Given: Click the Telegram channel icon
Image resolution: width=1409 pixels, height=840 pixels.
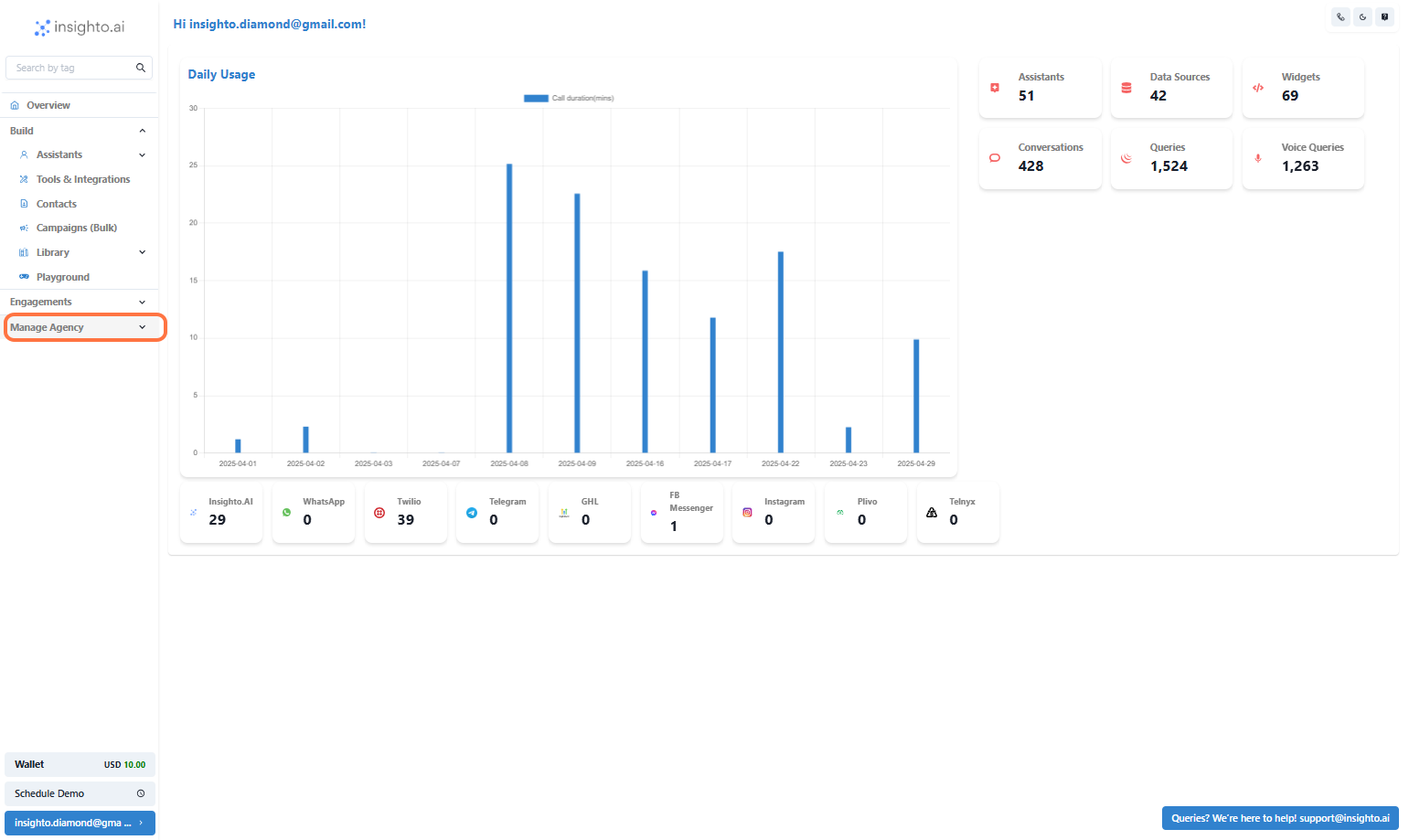Looking at the screenshot, I should pos(472,513).
